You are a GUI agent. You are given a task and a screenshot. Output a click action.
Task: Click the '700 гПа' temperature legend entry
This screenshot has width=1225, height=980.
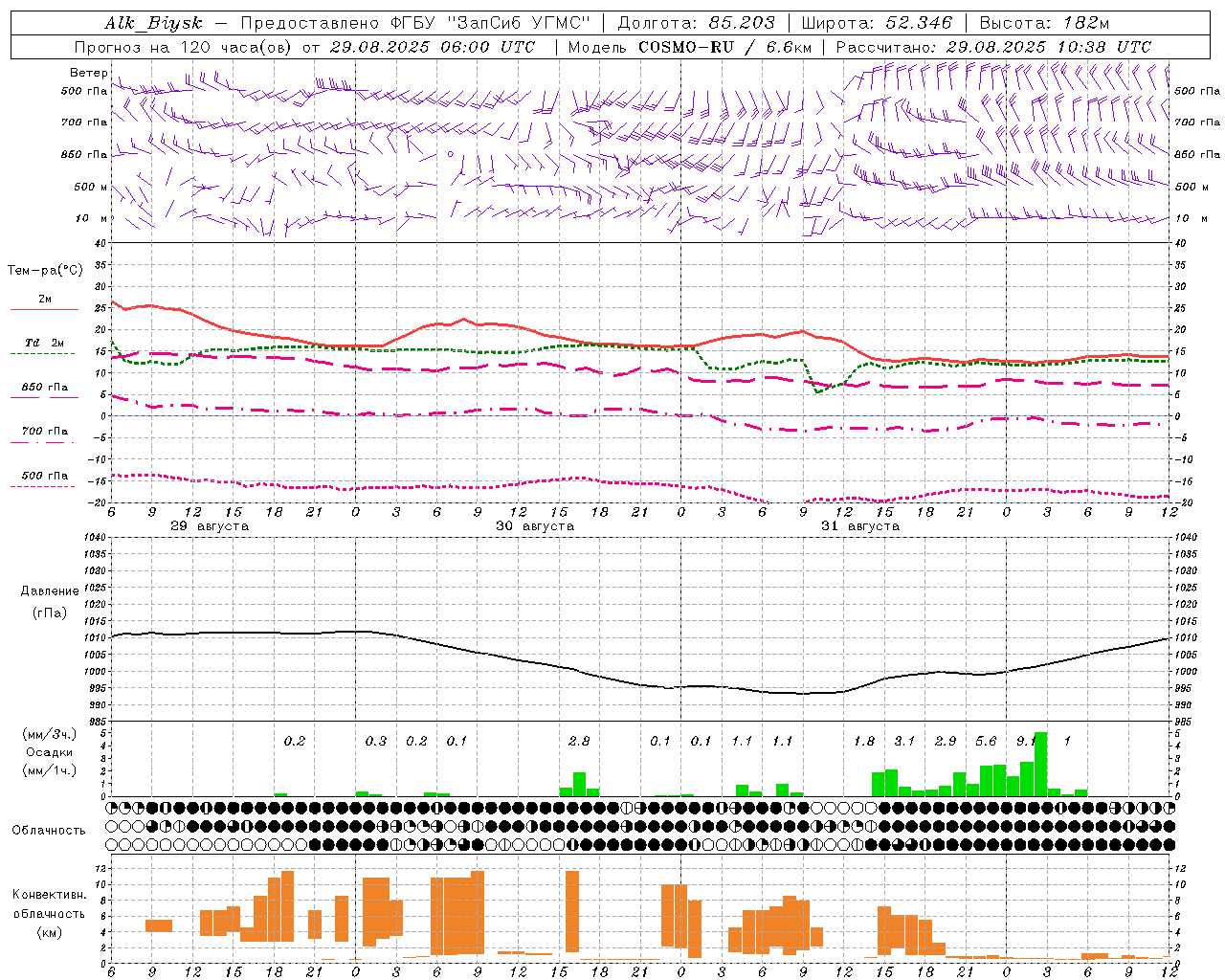tap(44, 432)
